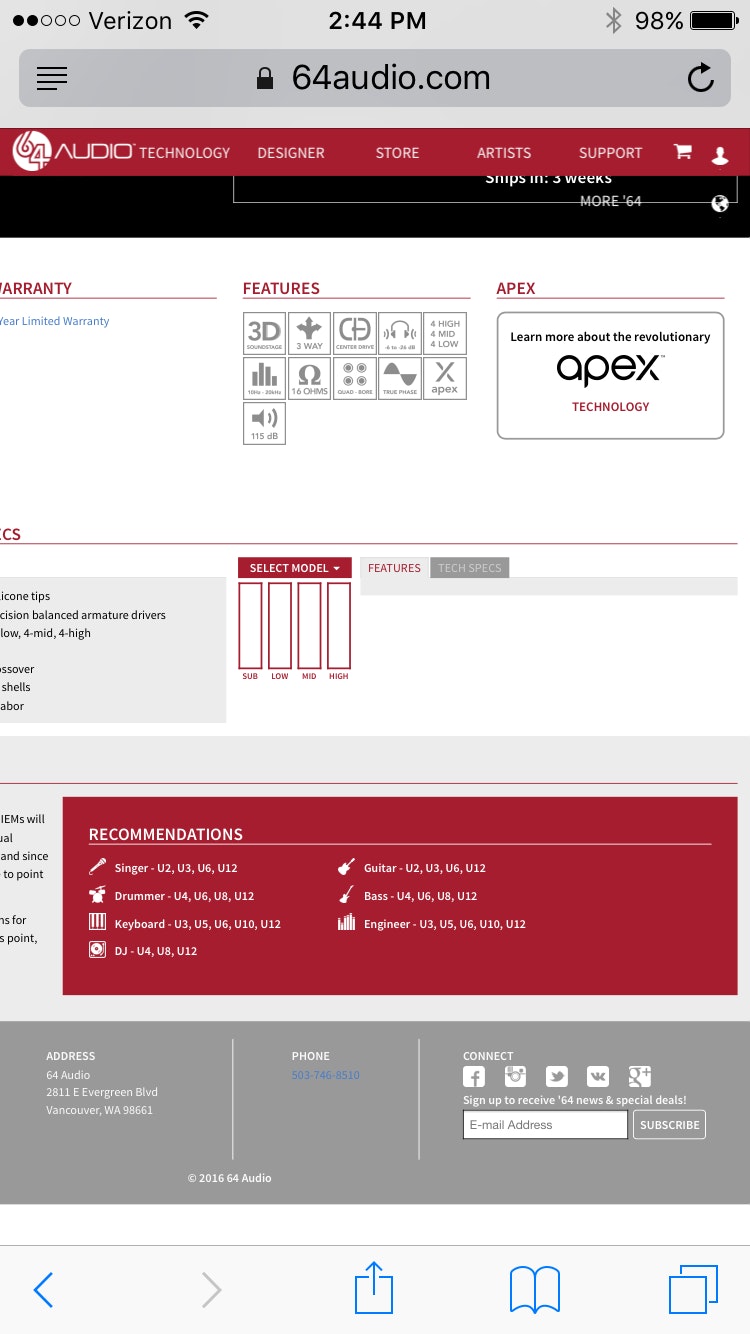
Task: Open the Store menu item
Action: coord(397,153)
